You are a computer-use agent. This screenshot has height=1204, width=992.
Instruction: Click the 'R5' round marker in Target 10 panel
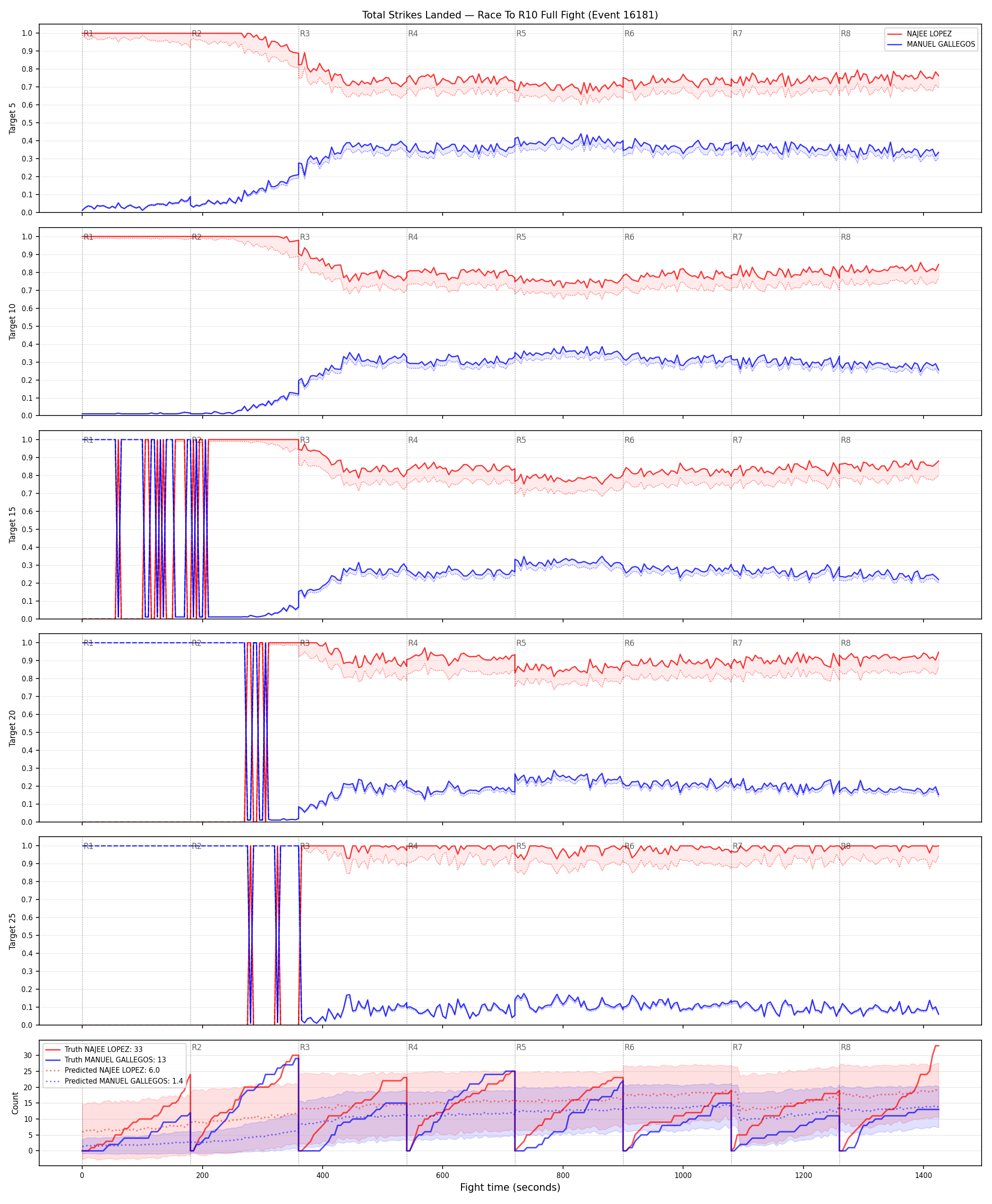tap(521, 237)
